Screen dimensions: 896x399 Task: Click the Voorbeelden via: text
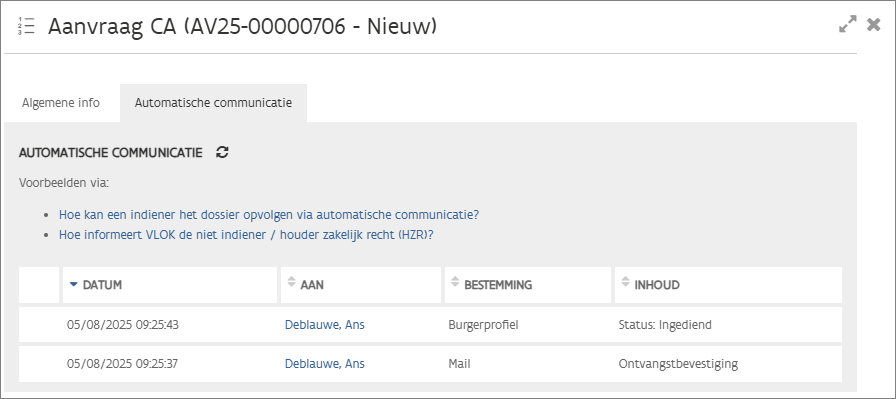(x=64, y=183)
